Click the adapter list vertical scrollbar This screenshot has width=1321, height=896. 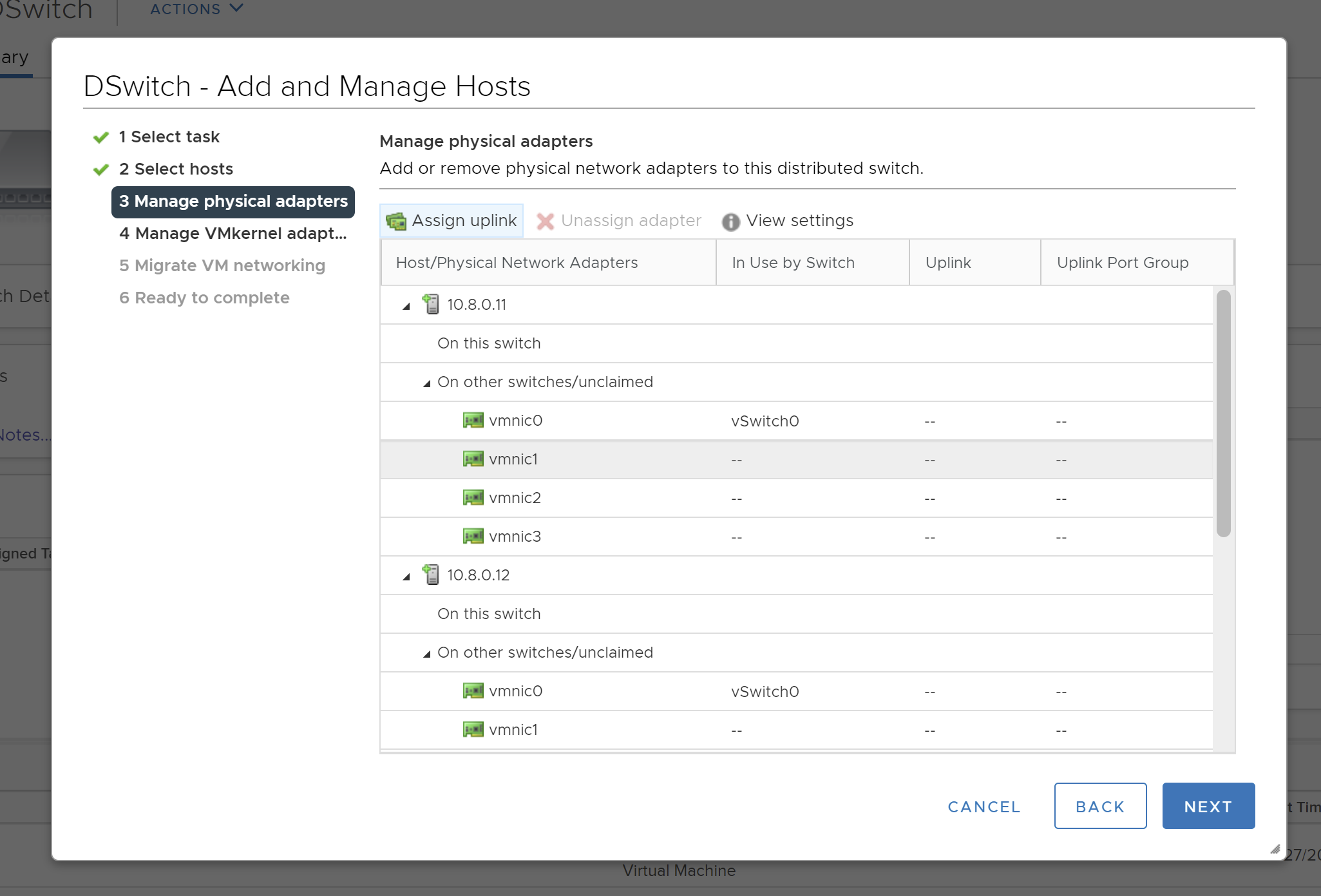[x=1223, y=414]
